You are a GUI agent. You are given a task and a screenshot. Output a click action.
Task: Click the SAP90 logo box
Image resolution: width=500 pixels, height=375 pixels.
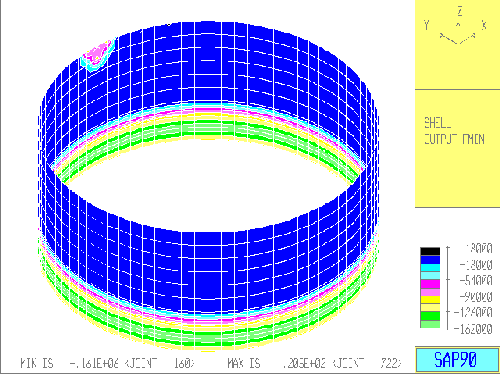pos(457,359)
